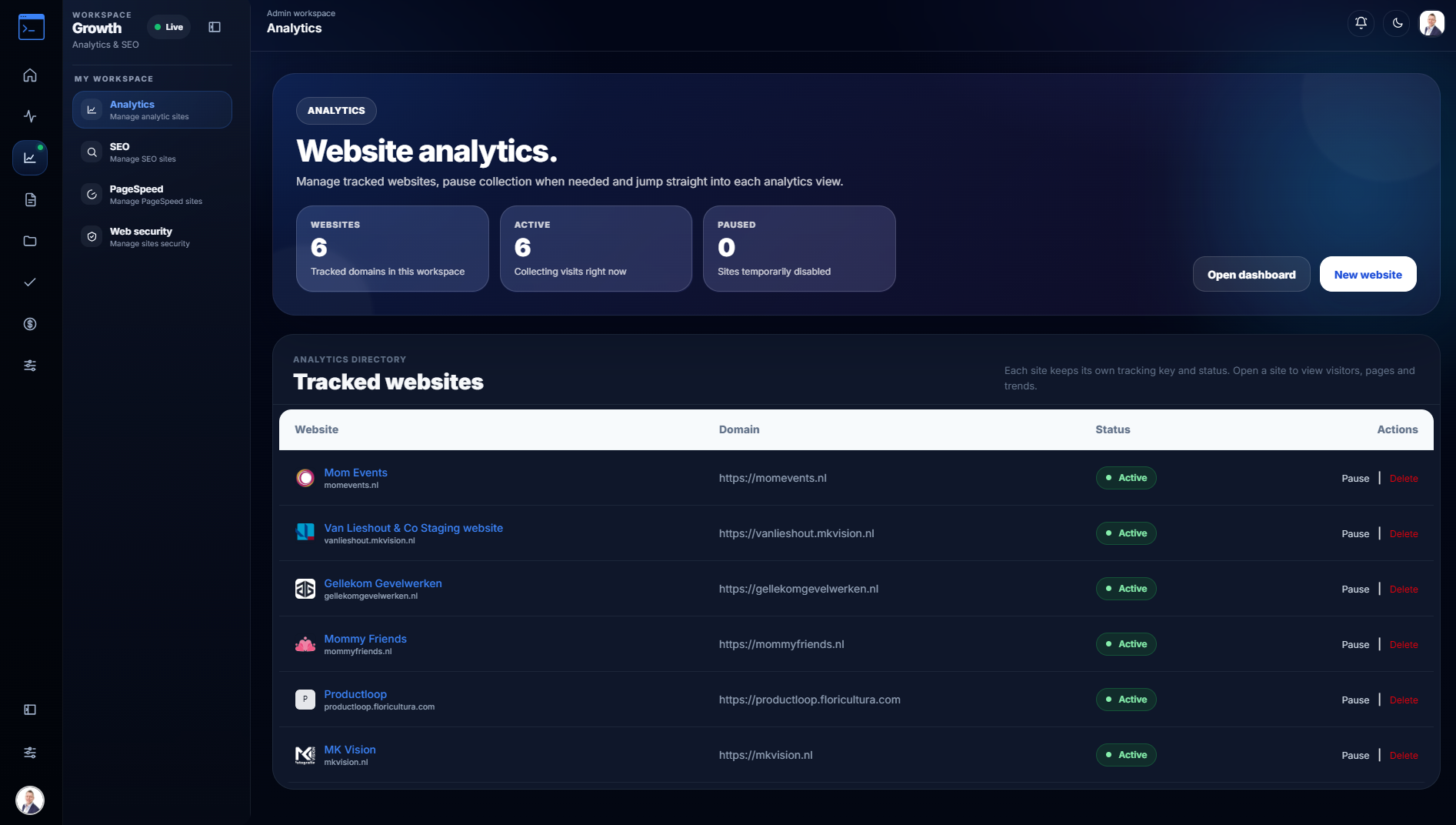
Task: Open the Productloop website link
Action: (x=355, y=694)
